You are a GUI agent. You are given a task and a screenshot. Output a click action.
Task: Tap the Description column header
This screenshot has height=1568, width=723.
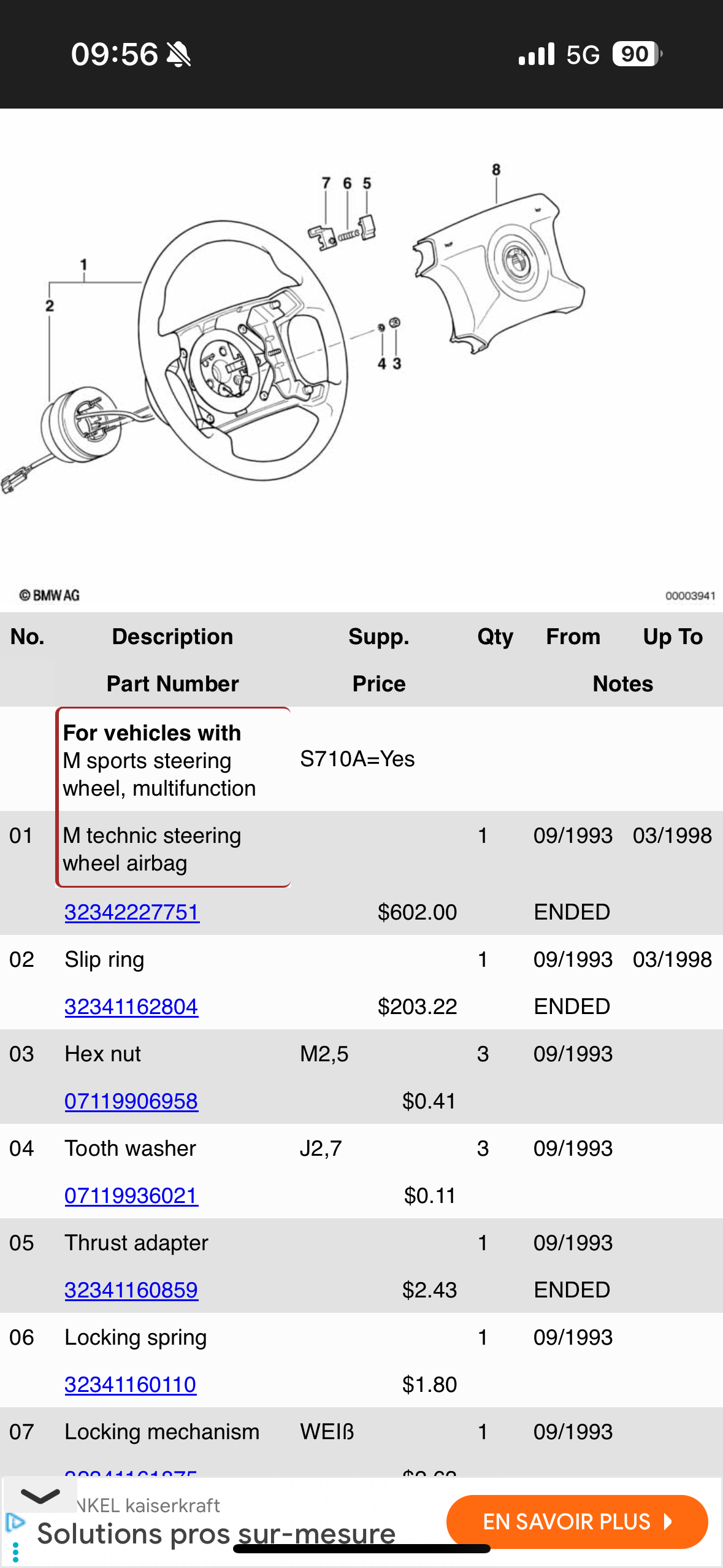(172, 637)
